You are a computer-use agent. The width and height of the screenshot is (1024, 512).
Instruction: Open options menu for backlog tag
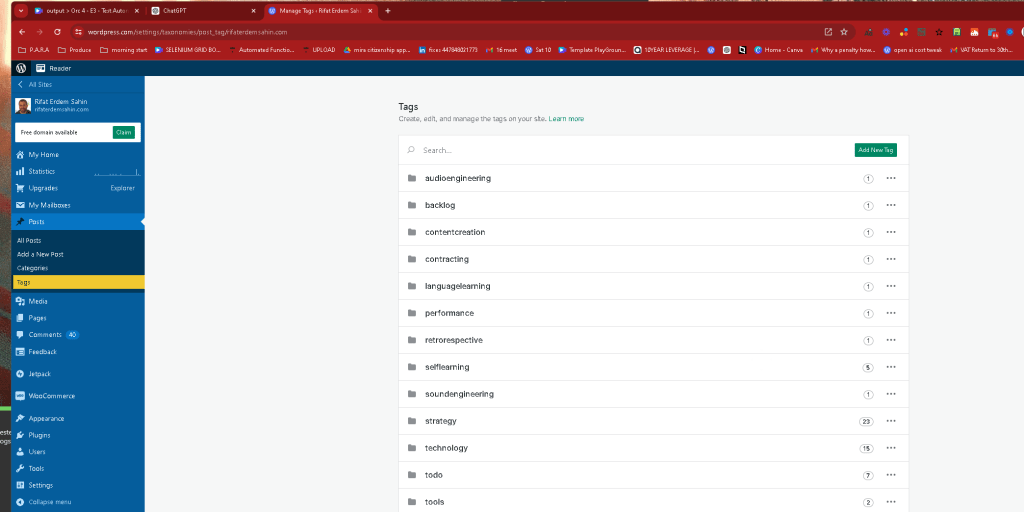pos(891,205)
